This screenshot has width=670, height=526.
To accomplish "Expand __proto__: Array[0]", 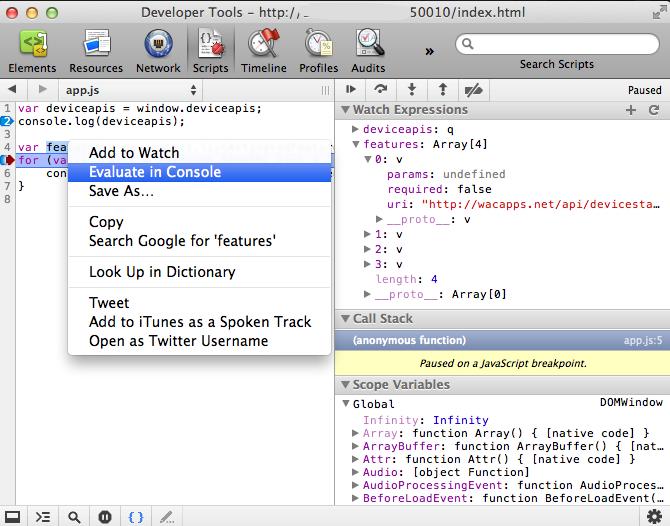I will tap(367, 294).
